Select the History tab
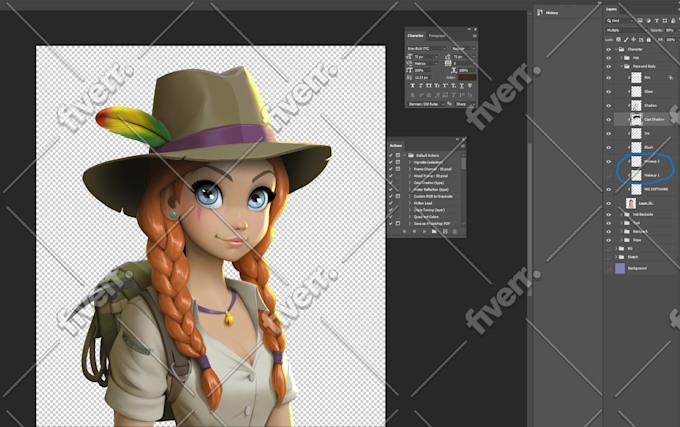The height and width of the screenshot is (427, 680). click(x=552, y=13)
